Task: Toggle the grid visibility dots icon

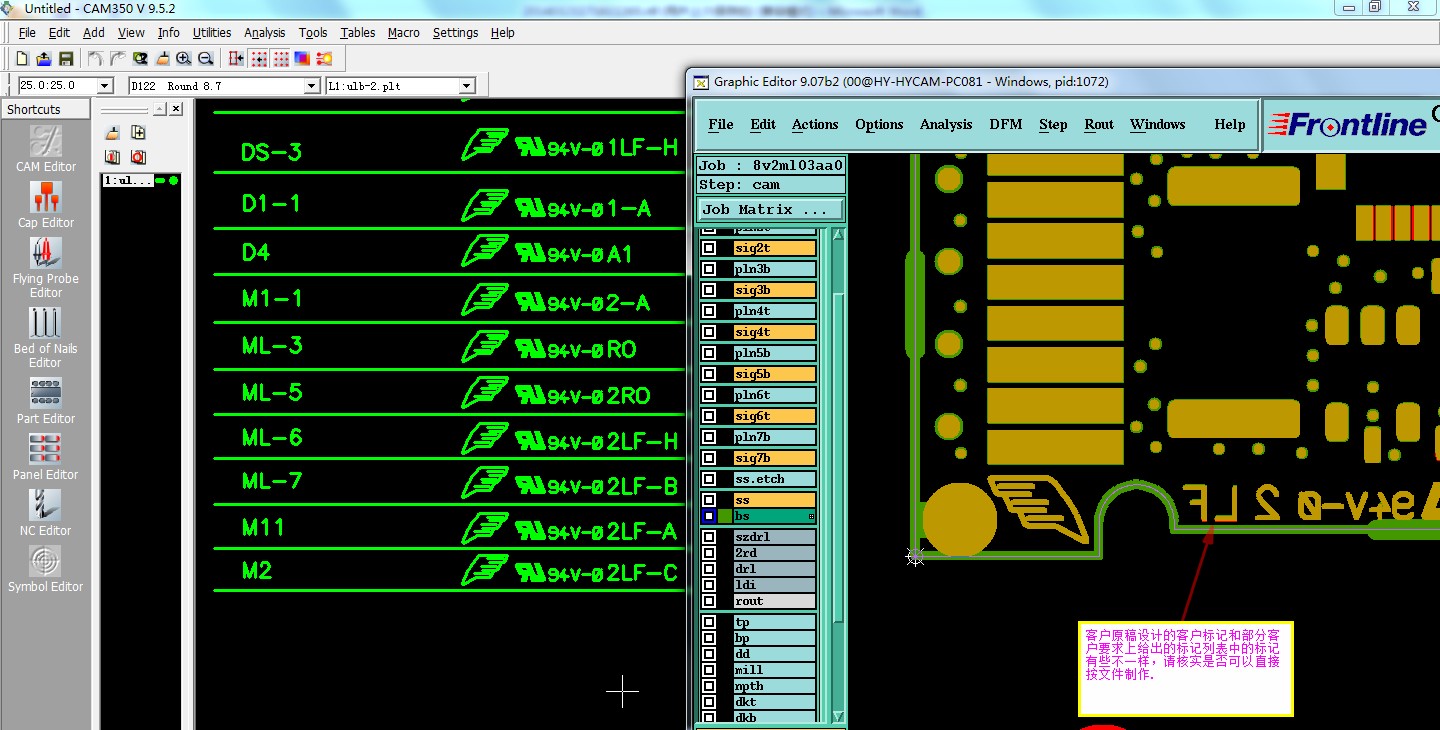Action: 281,59
